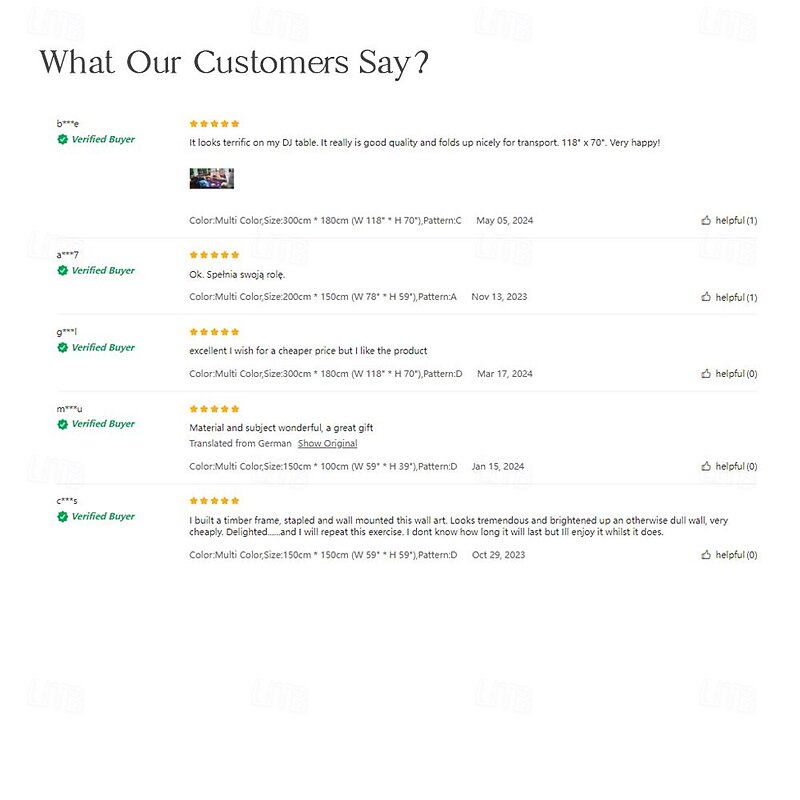Click the 'helpful (1)' text on a***7's review

(x=736, y=297)
